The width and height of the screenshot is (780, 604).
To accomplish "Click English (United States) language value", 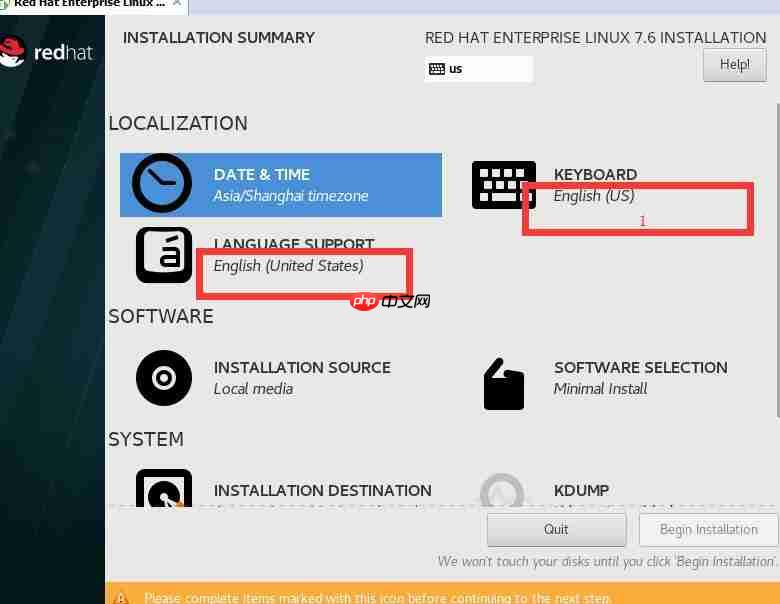I will click(289, 266).
